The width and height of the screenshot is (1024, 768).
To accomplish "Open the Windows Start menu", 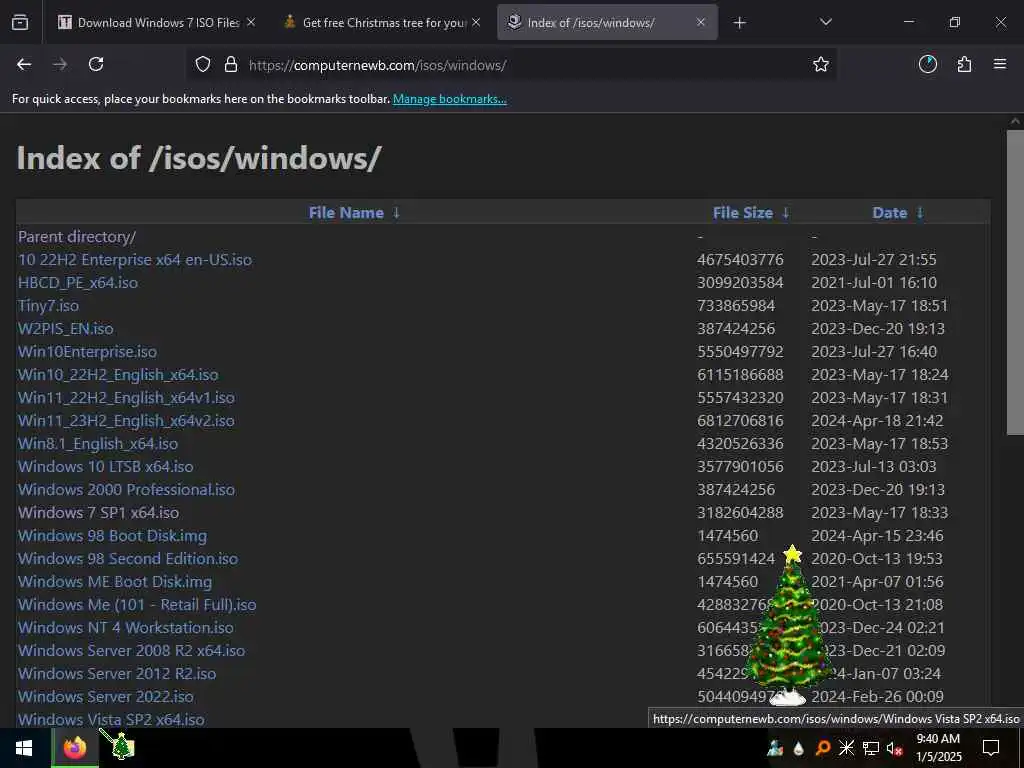I will pos(24,748).
